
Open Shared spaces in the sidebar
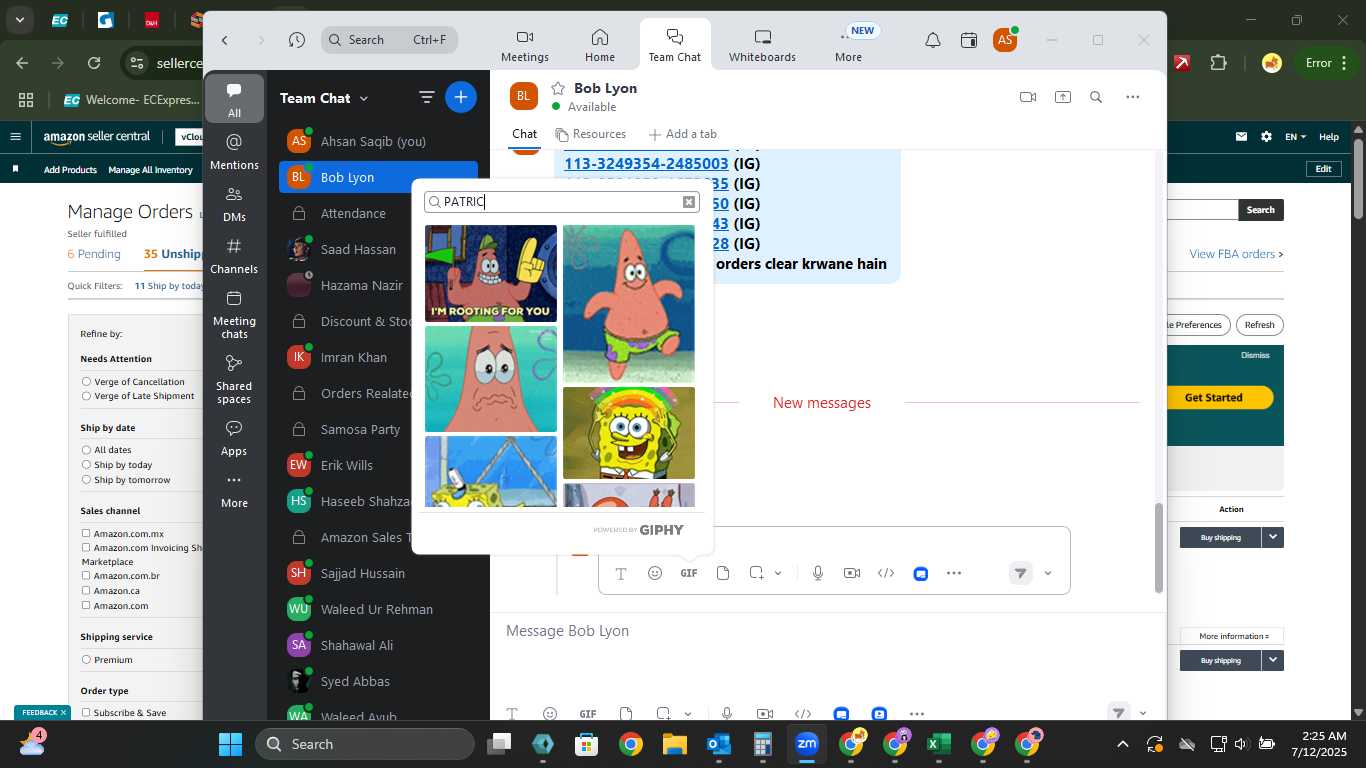point(234,379)
